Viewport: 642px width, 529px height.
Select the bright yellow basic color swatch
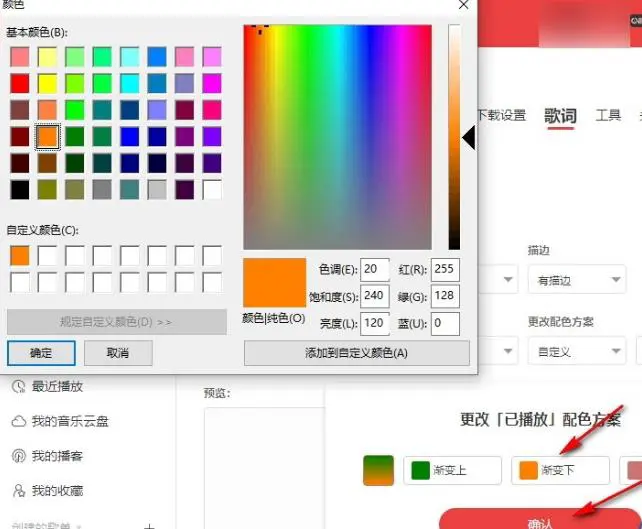pyautogui.click(x=47, y=84)
